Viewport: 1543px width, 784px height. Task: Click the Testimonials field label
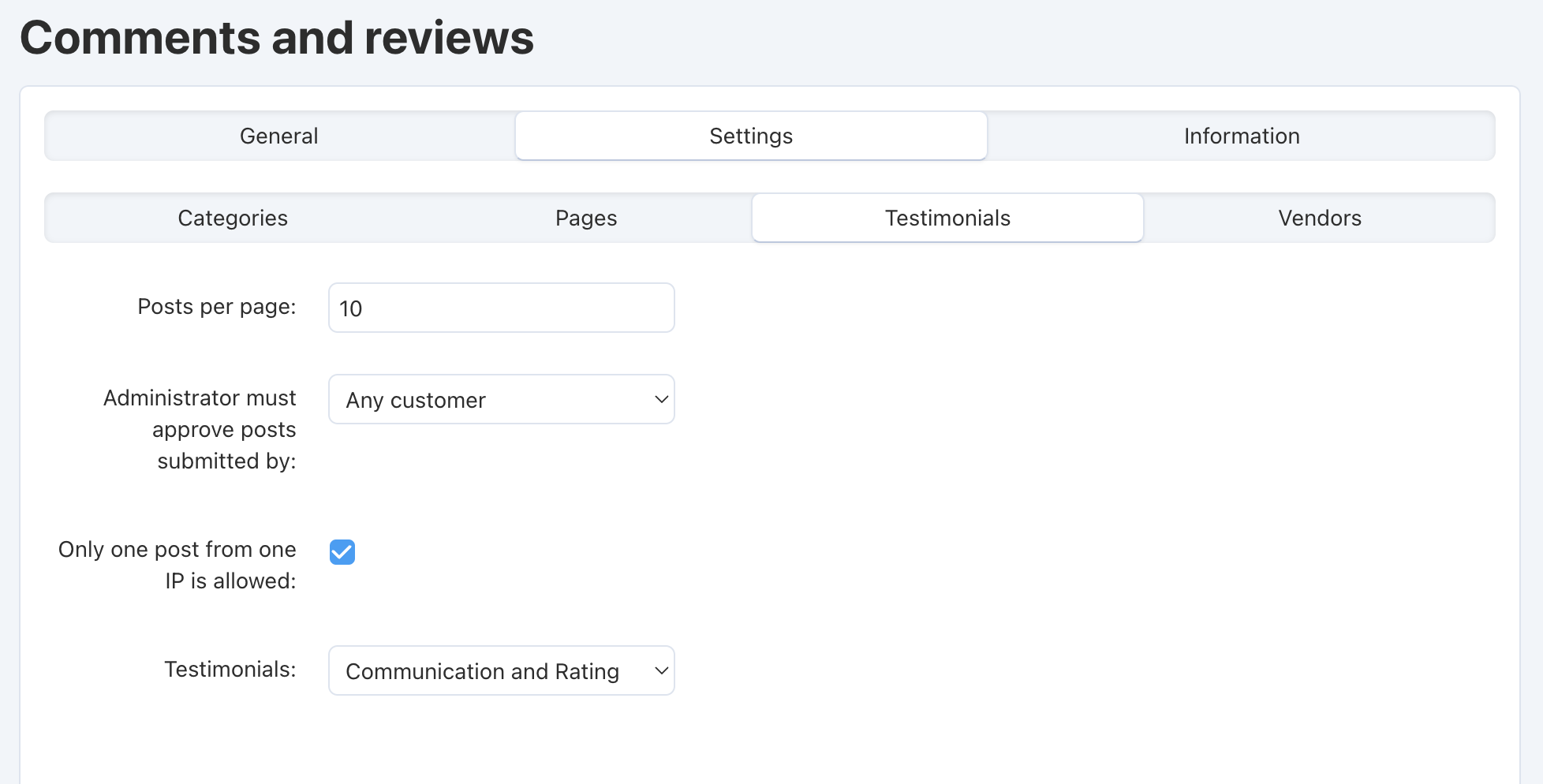pos(230,669)
